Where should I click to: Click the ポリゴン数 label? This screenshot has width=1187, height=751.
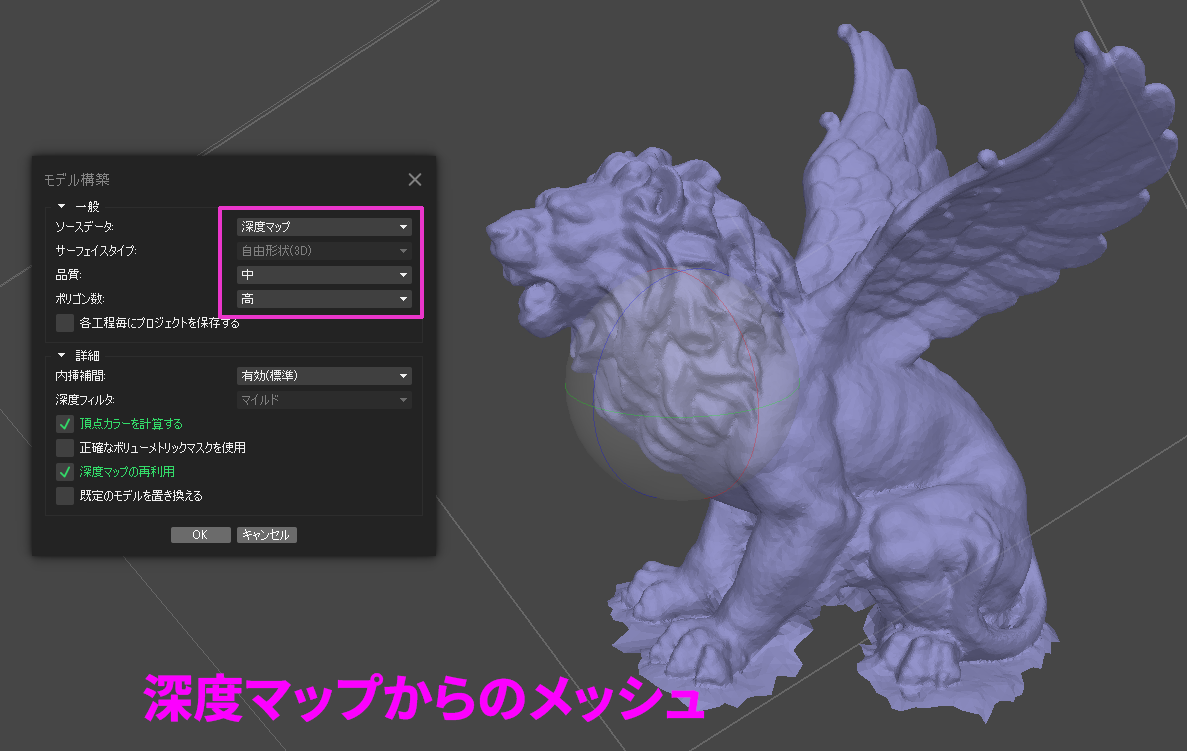coord(79,299)
